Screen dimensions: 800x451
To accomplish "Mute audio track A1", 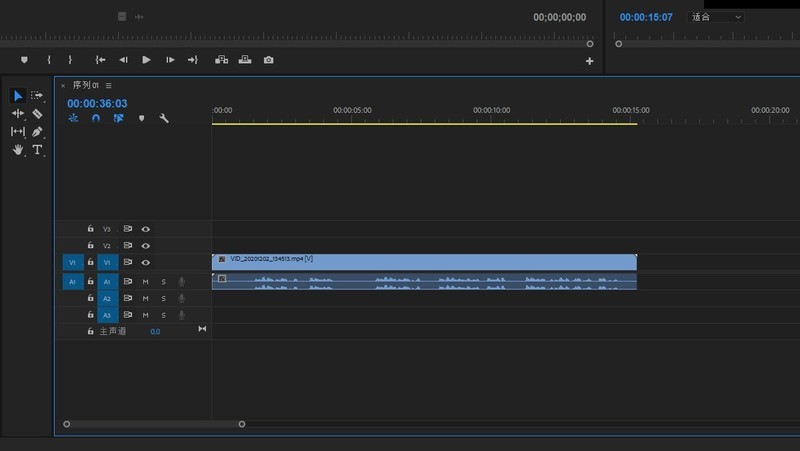I will (146, 282).
